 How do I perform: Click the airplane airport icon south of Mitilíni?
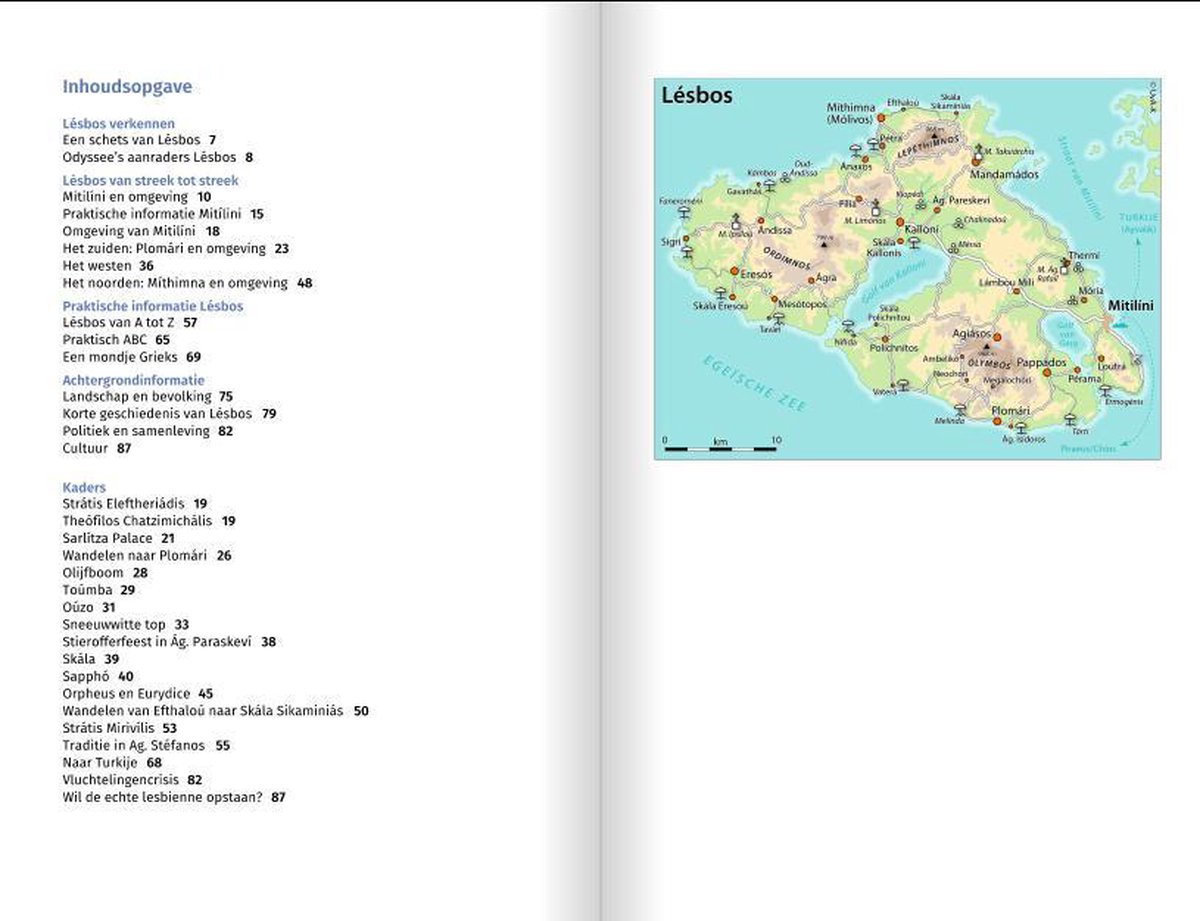pyautogui.click(x=1137, y=359)
